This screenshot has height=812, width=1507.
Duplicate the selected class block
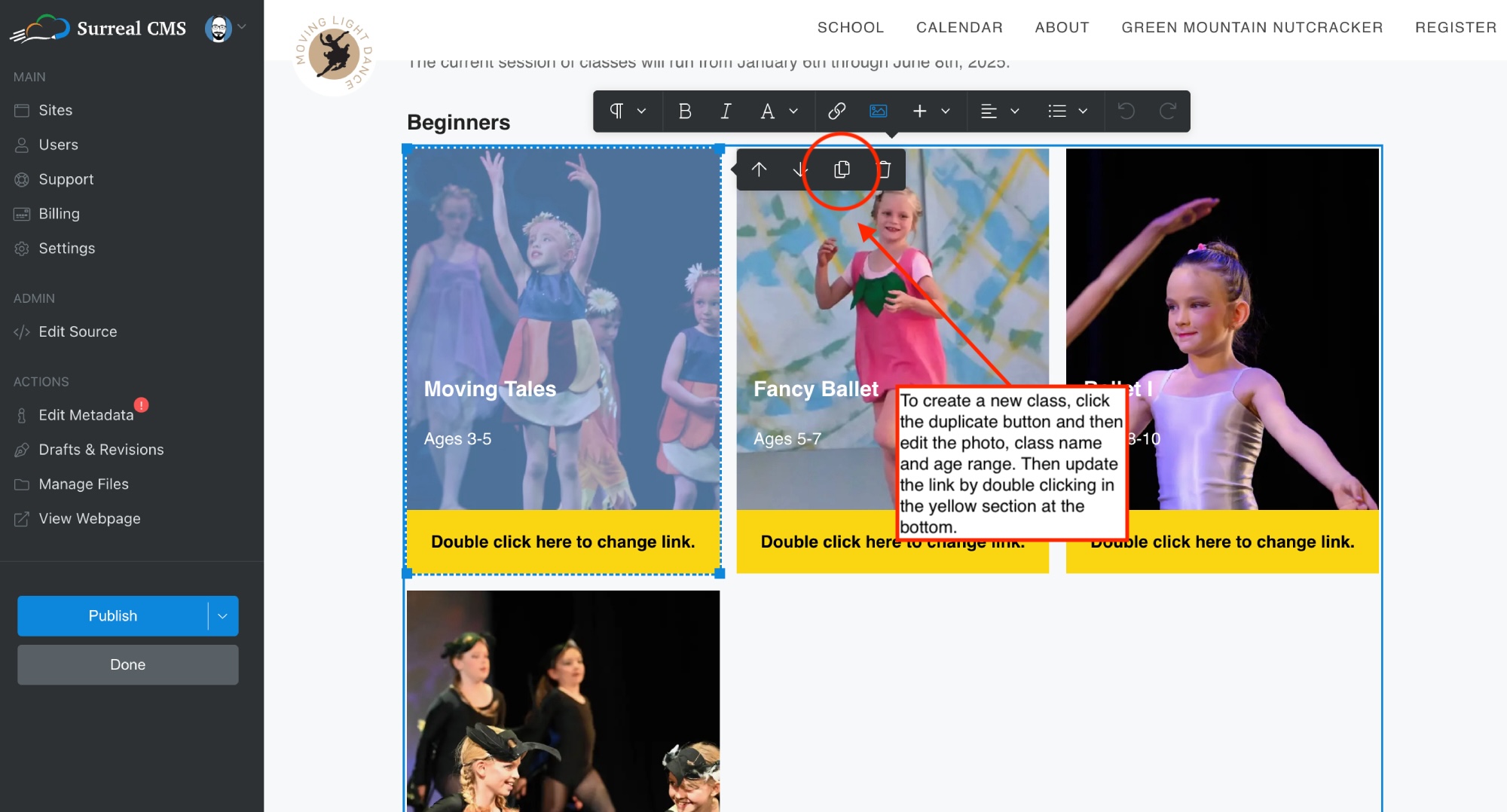point(842,169)
